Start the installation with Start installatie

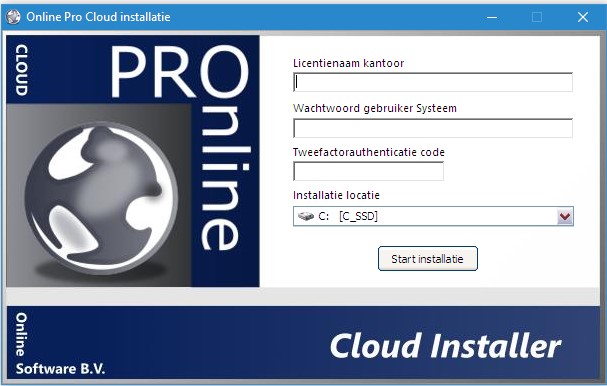428,259
